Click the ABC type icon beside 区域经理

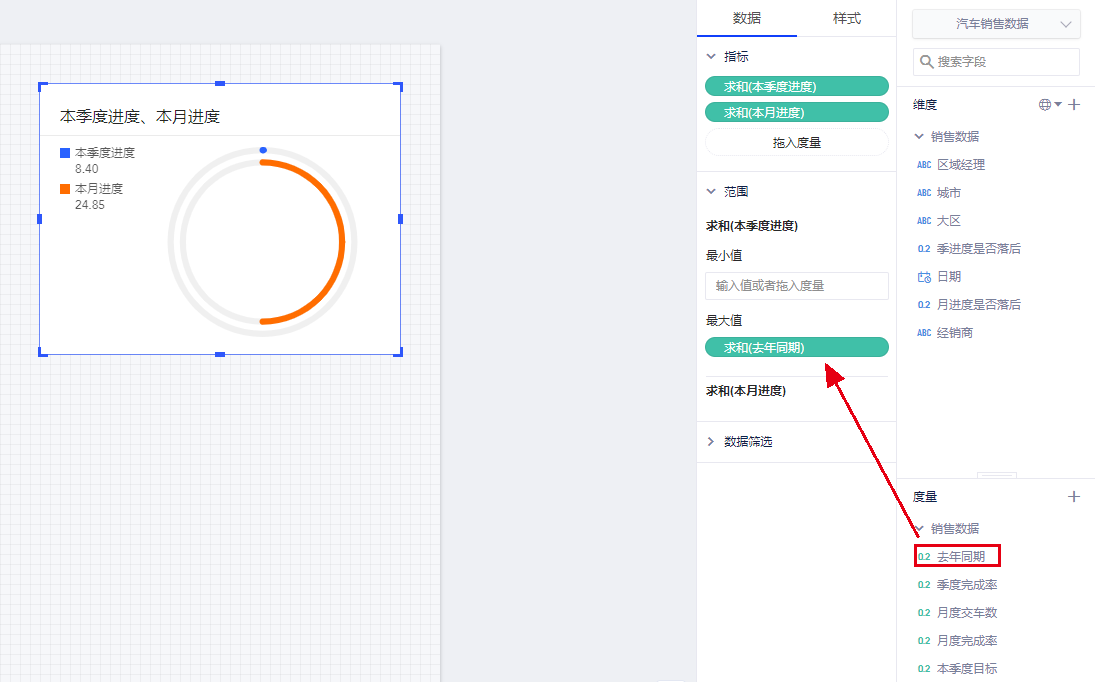(x=924, y=165)
